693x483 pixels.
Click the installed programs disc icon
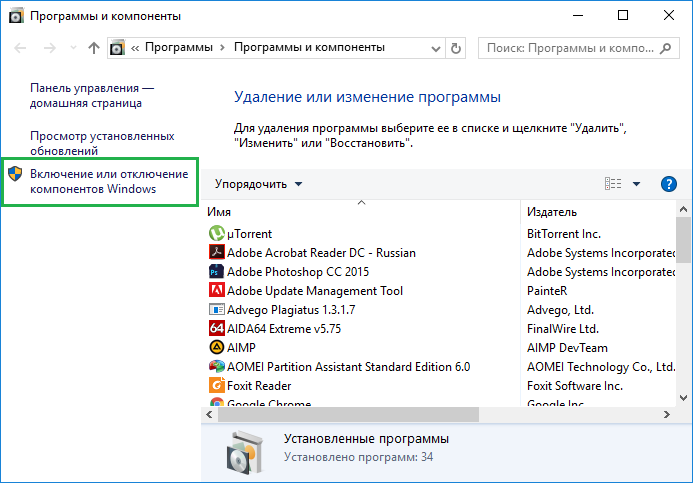[244, 453]
